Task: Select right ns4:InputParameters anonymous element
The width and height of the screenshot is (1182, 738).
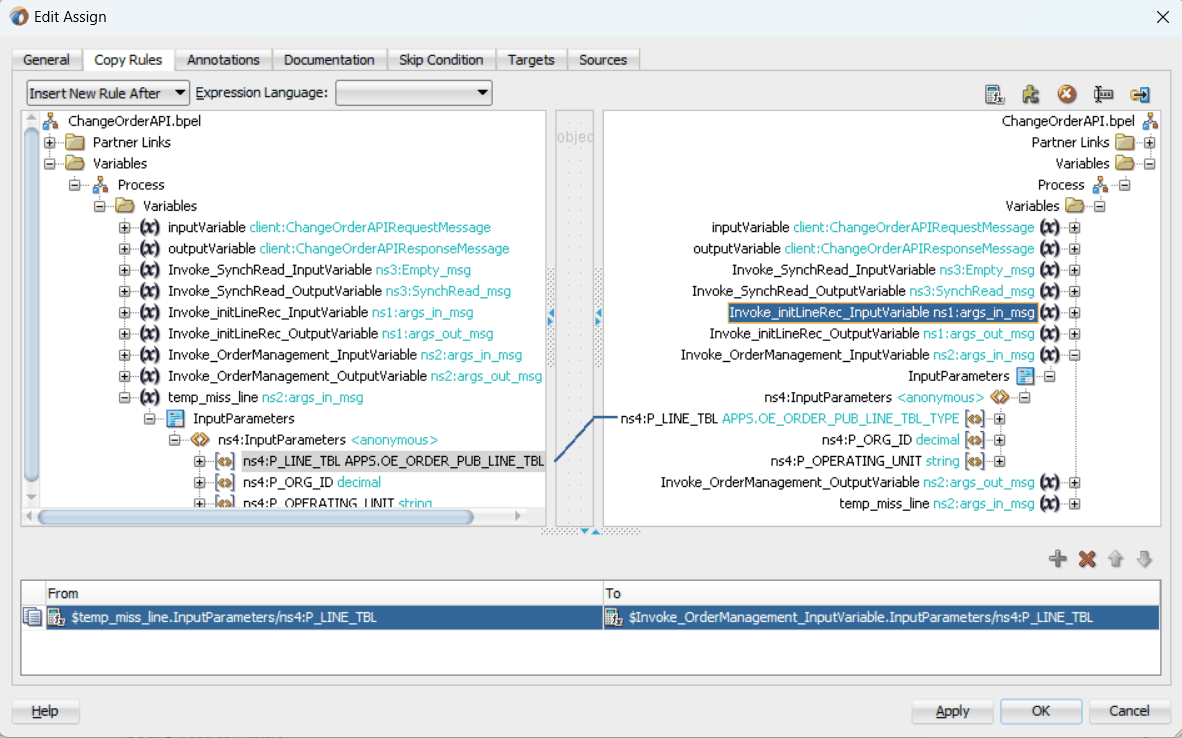Action: tap(874, 397)
